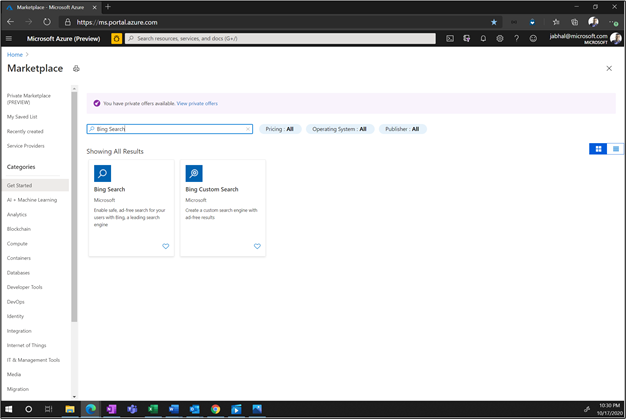626x419 pixels.
Task: Open File Explorer from the taskbar
Action: (x=70, y=409)
